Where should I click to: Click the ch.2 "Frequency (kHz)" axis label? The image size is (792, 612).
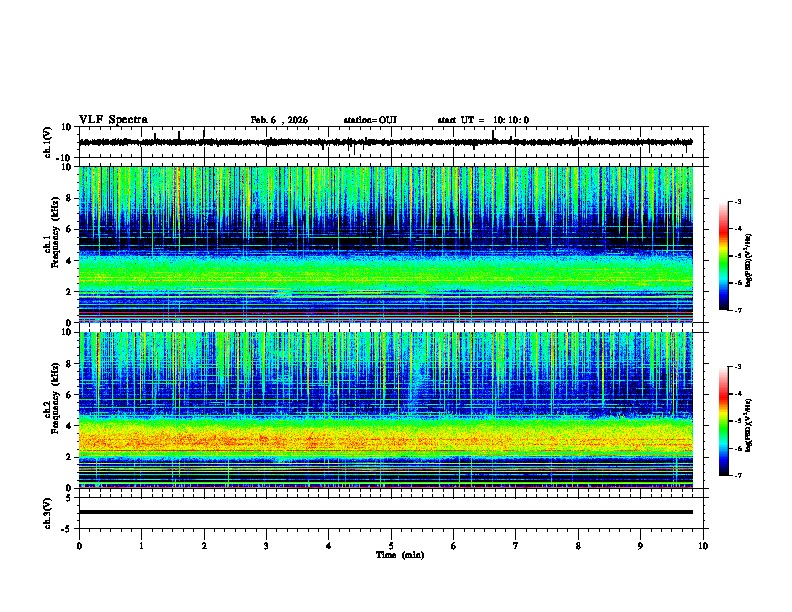click(x=55, y=399)
